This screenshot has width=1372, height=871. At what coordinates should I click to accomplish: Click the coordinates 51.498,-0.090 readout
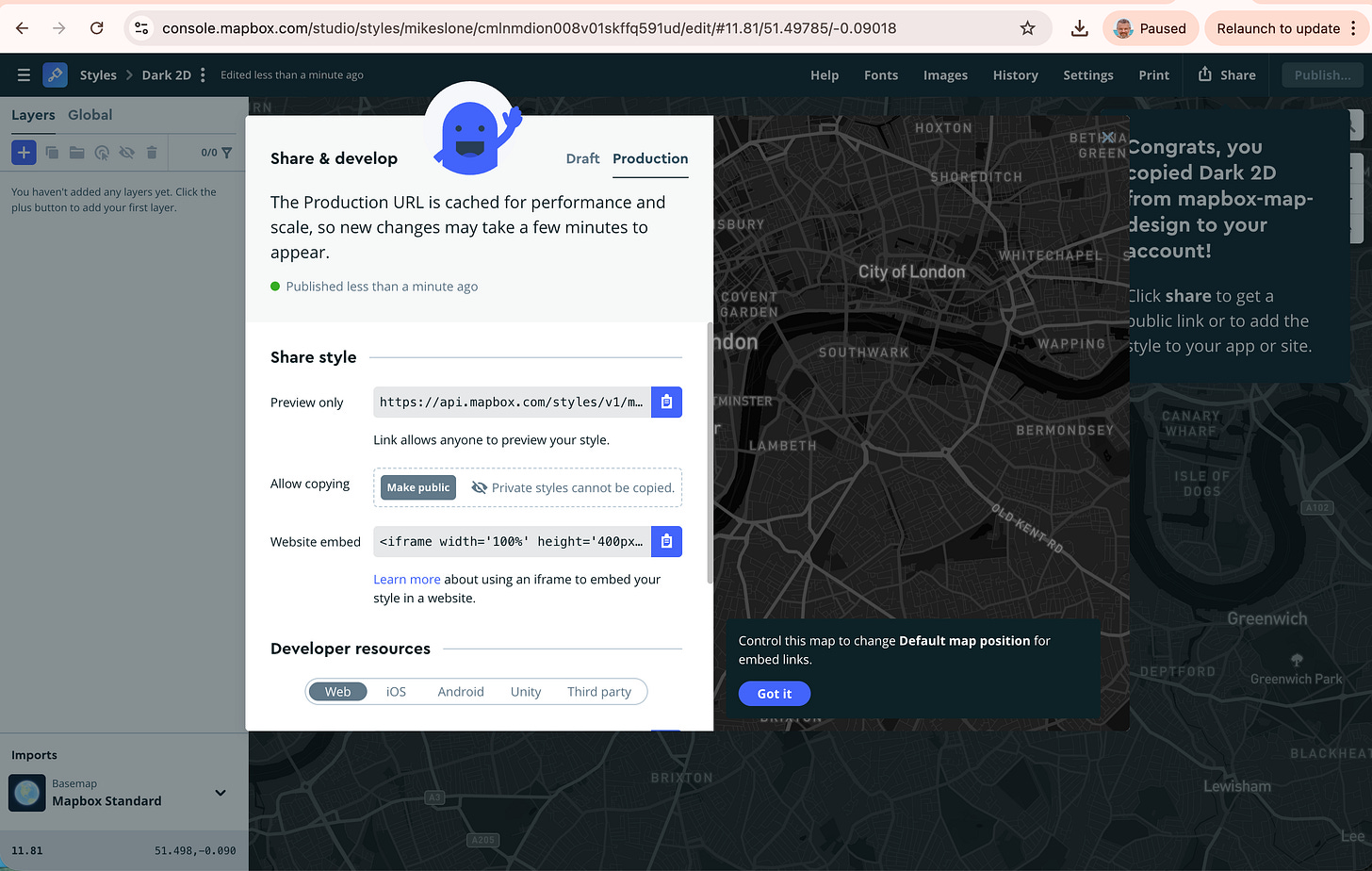point(195,851)
